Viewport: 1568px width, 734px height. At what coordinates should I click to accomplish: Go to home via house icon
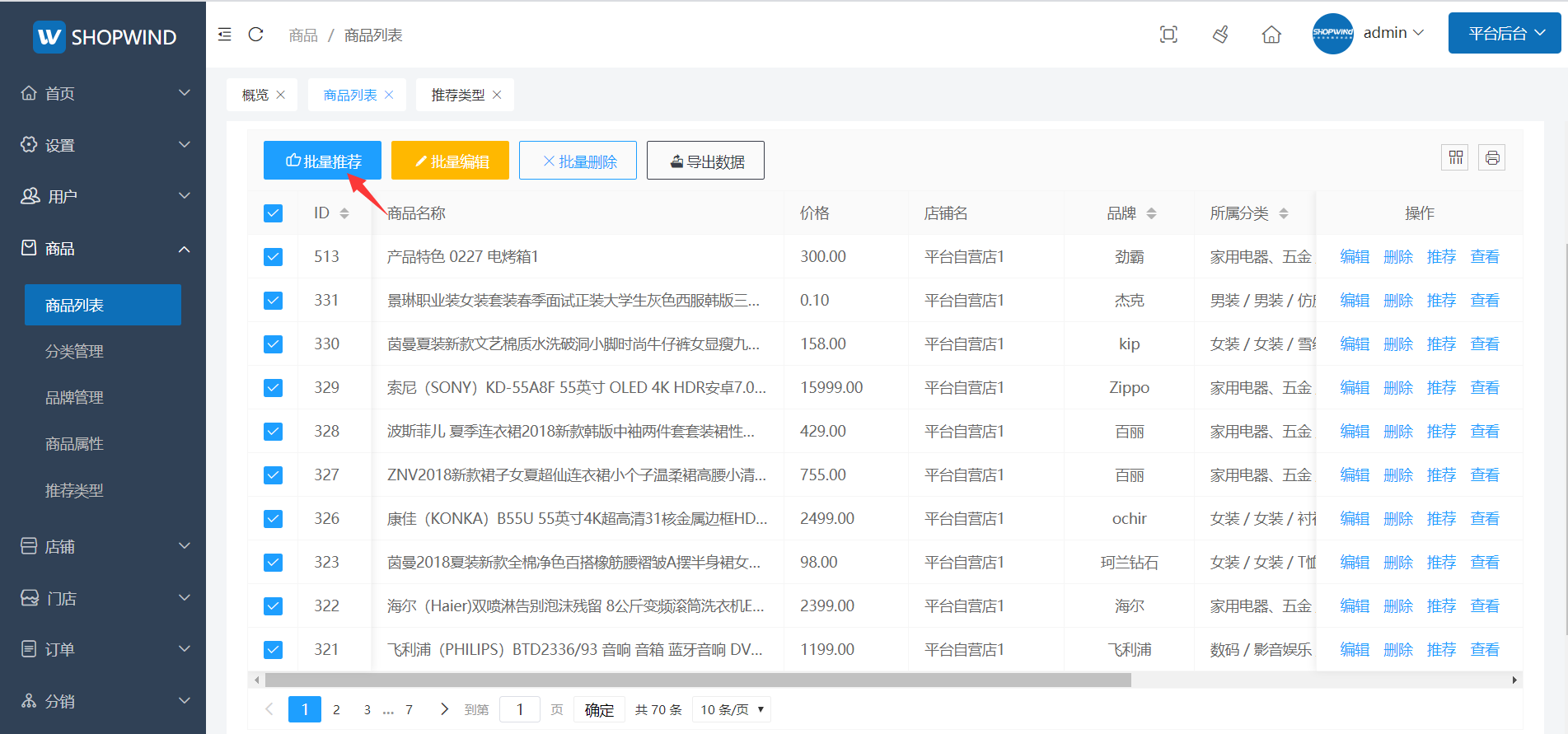(x=1271, y=35)
